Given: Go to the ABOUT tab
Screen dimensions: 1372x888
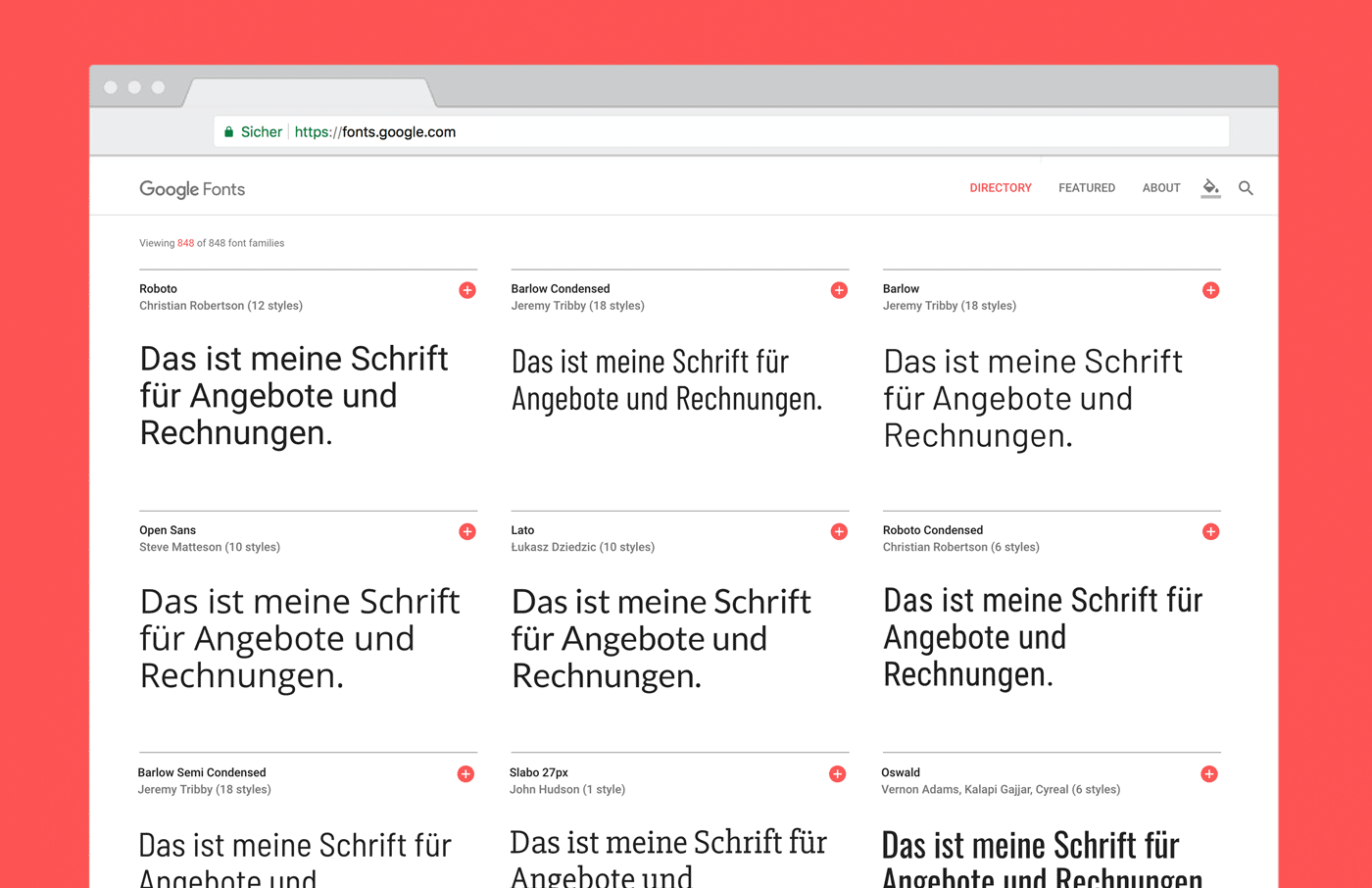Looking at the screenshot, I should tap(1161, 188).
